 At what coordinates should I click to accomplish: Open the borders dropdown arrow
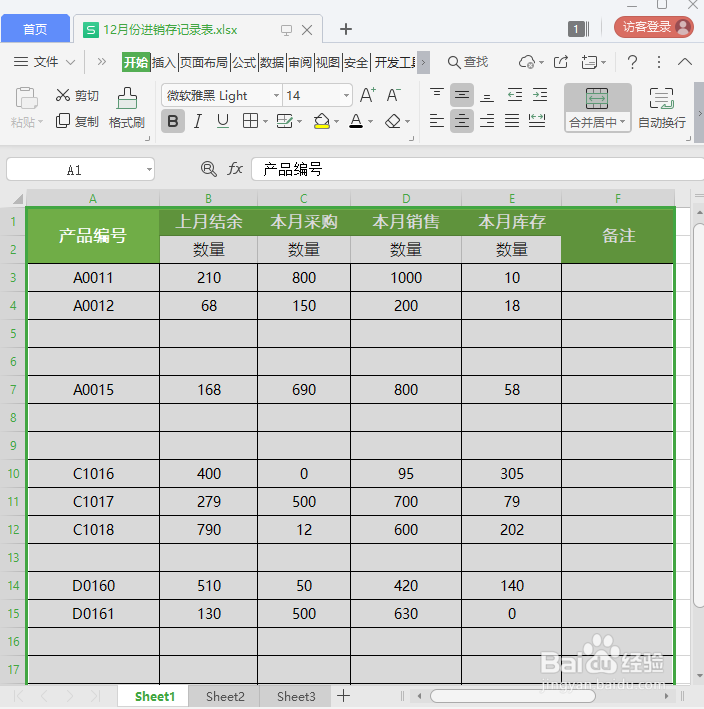tap(265, 121)
